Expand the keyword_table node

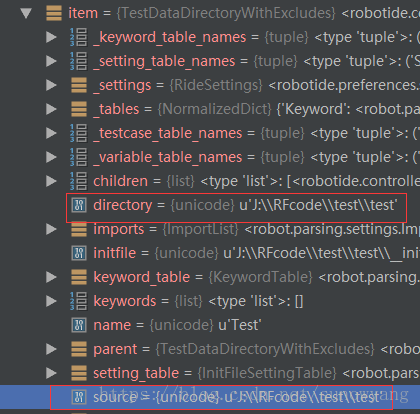[x=51, y=277]
